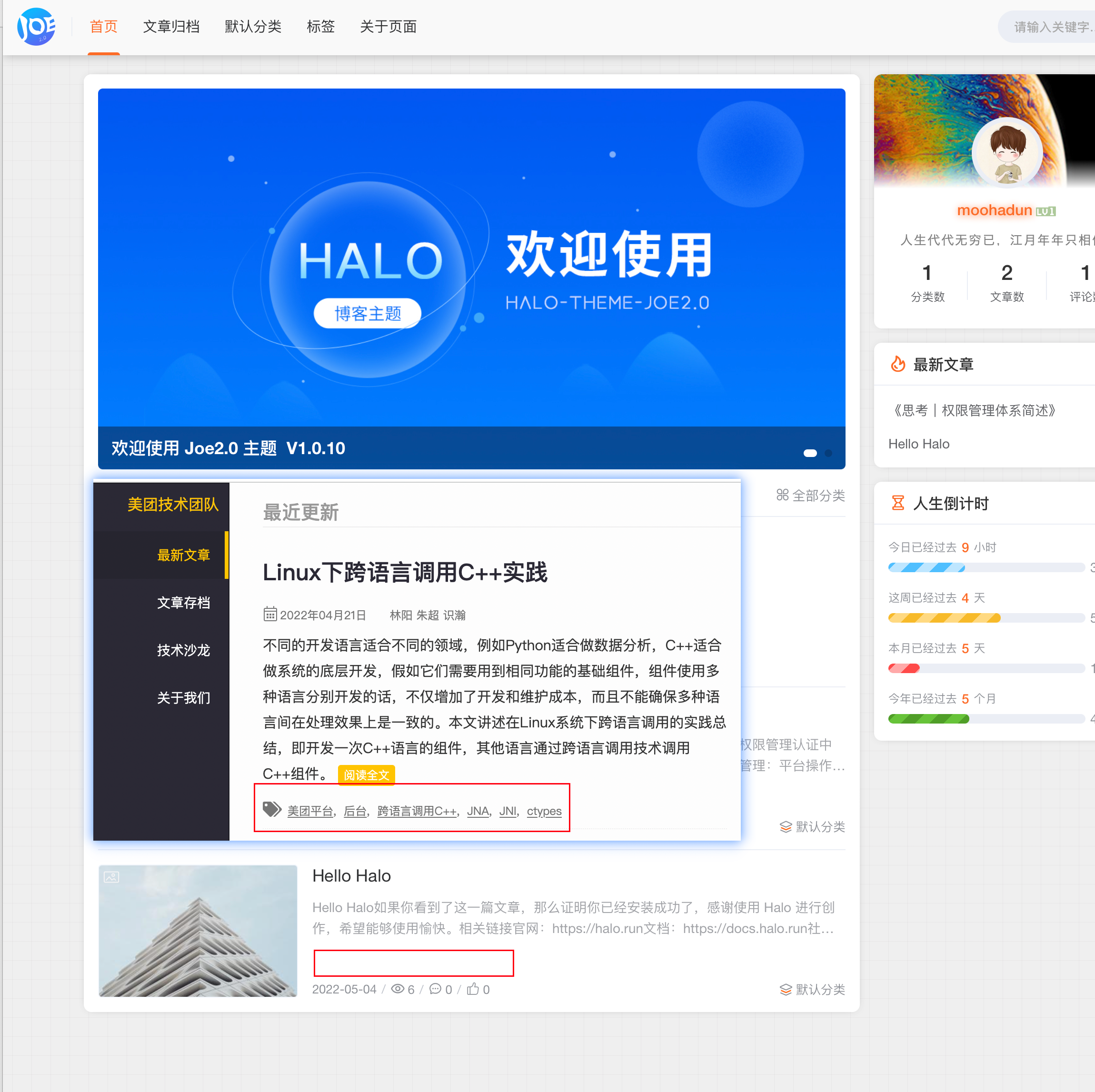This screenshot has height=1092, width=1095.
Task: Click 美团技术团队 sidebar title
Action: pos(173,505)
